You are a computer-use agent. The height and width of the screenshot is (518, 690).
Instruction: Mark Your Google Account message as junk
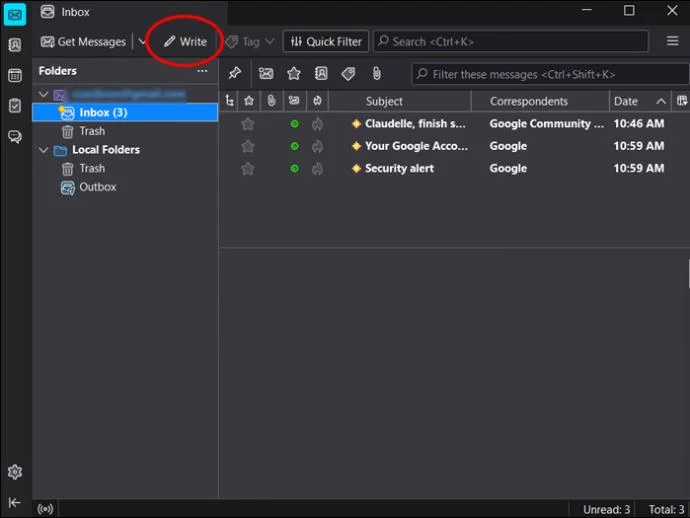click(x=317, y=146)
